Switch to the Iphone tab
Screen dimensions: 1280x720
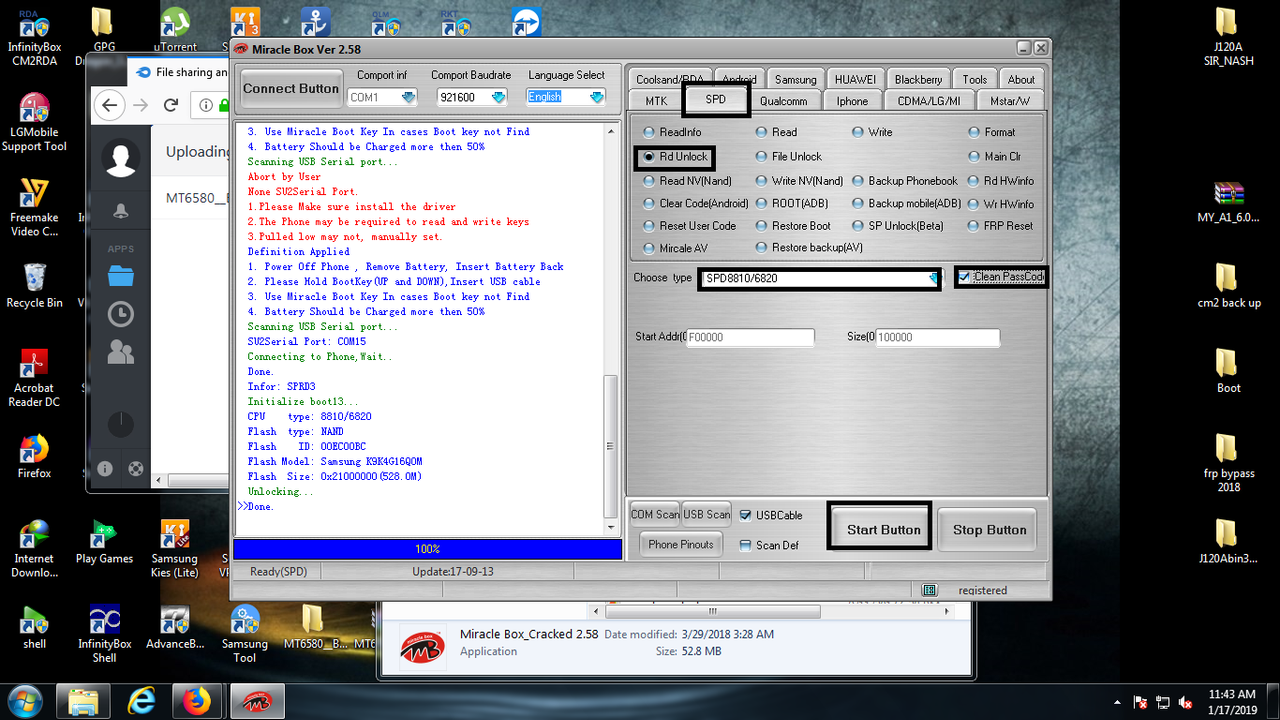[852, 101]
